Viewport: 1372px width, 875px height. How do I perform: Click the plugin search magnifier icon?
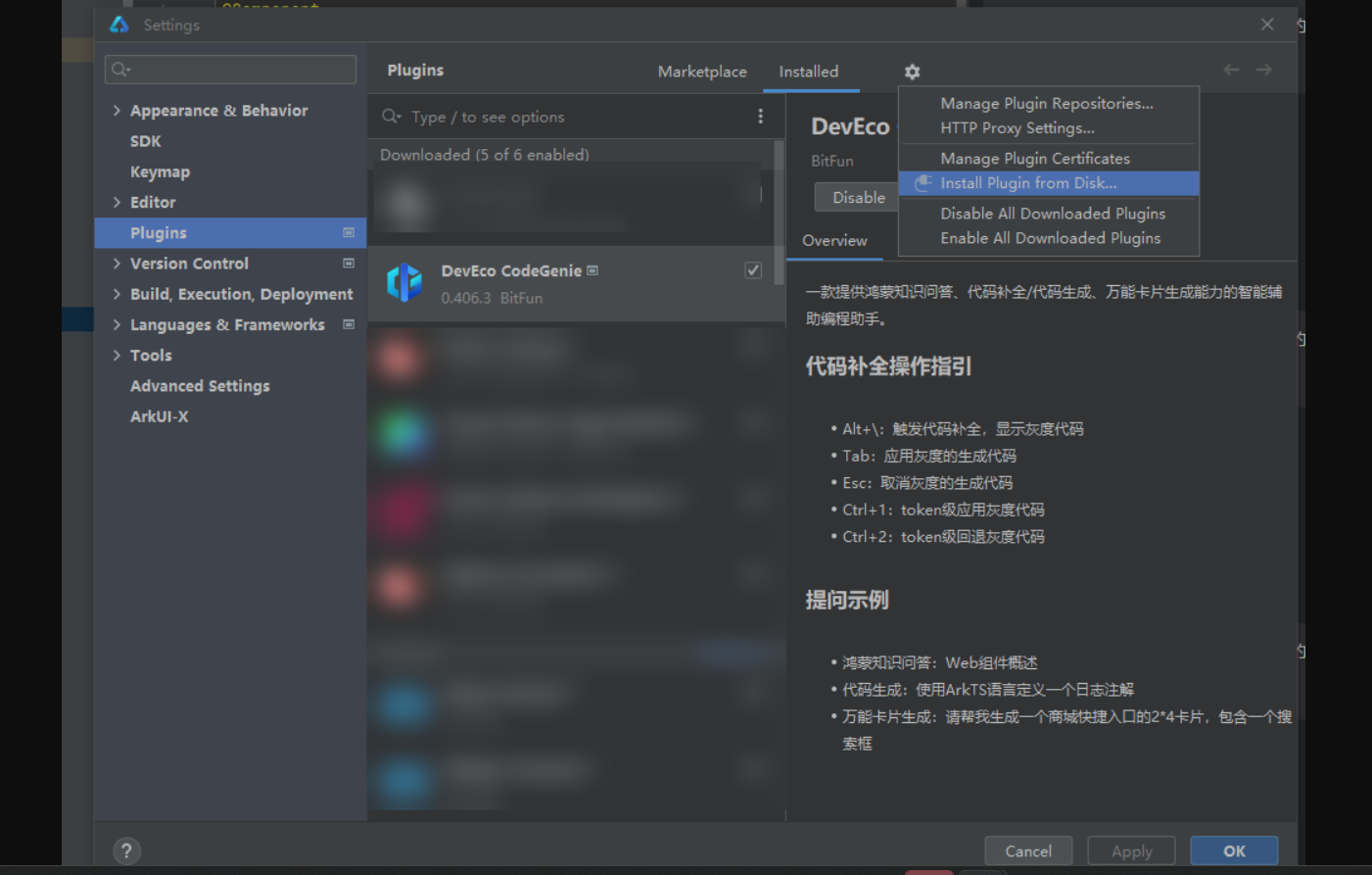(x=392, y=116)
